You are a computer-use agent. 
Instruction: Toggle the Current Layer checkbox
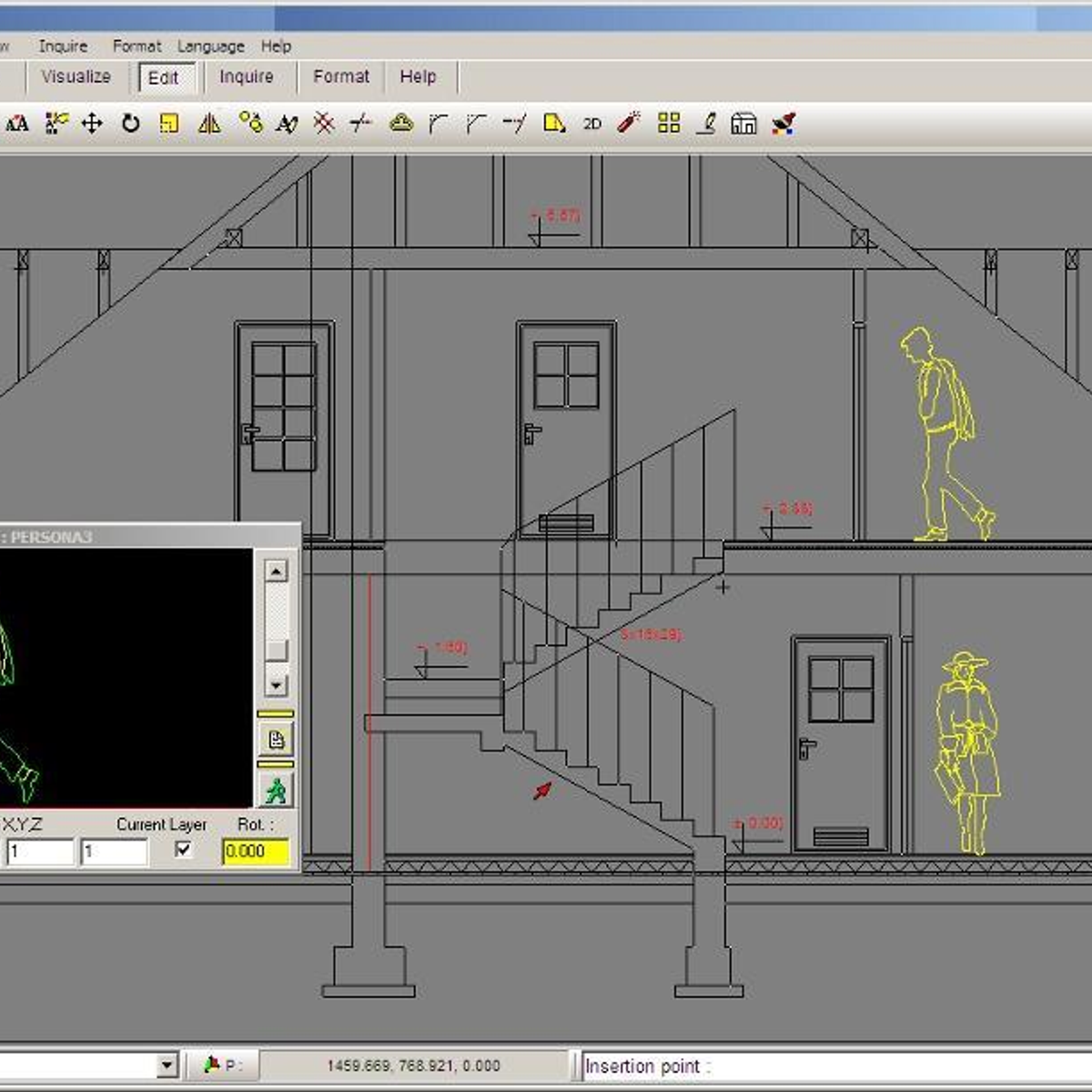pyautogui.click(x=183, y=850)
